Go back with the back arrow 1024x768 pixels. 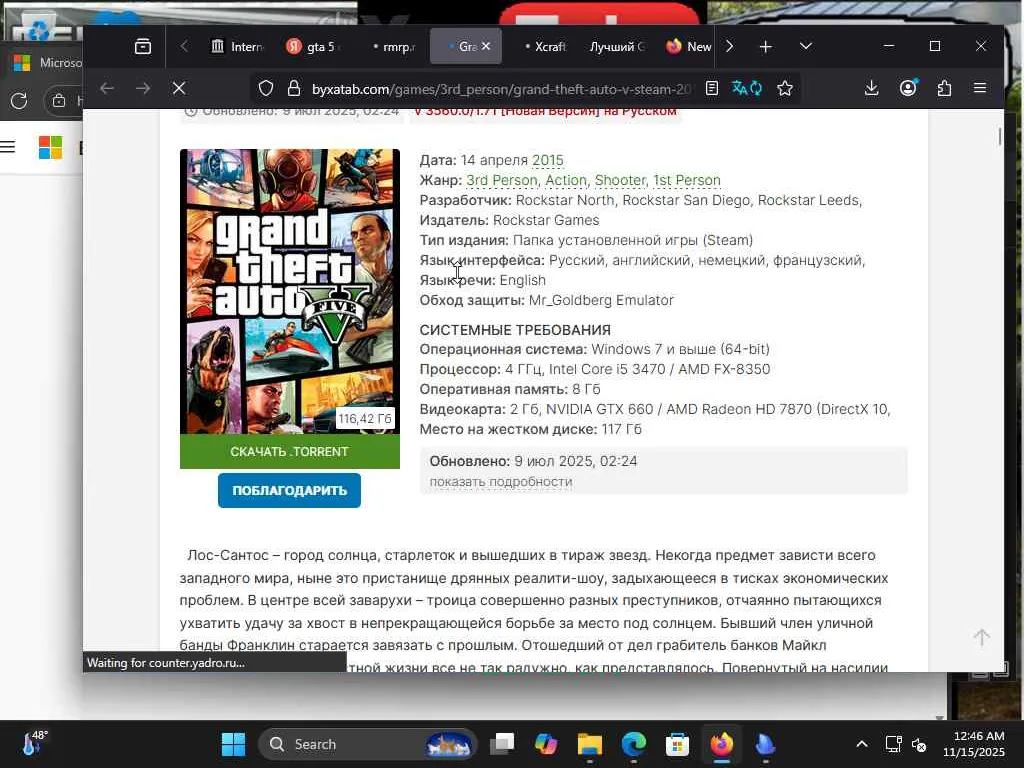[107, 88]
